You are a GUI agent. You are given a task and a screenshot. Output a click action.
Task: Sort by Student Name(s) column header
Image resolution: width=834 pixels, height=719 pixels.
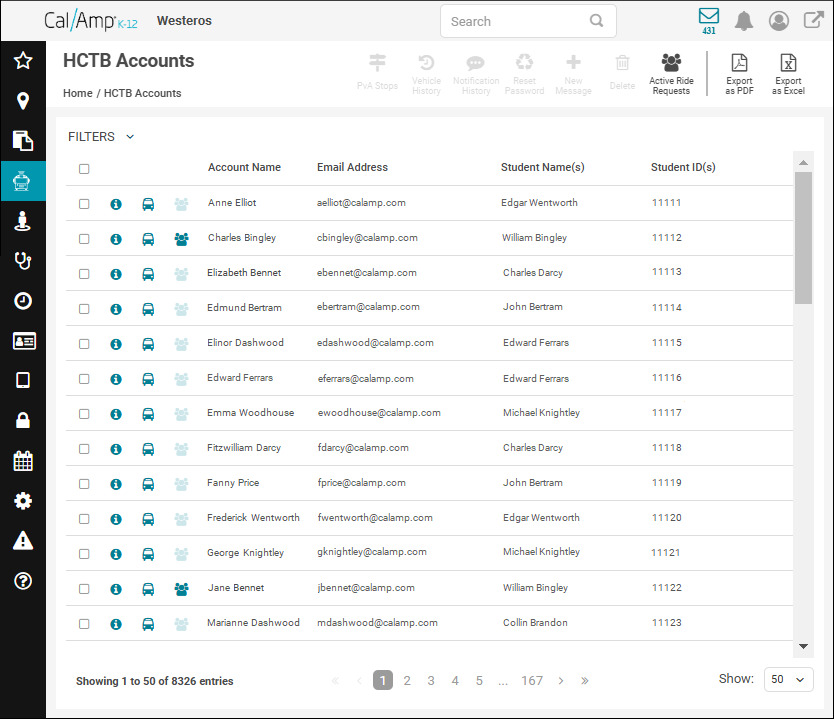click(543, 167)
